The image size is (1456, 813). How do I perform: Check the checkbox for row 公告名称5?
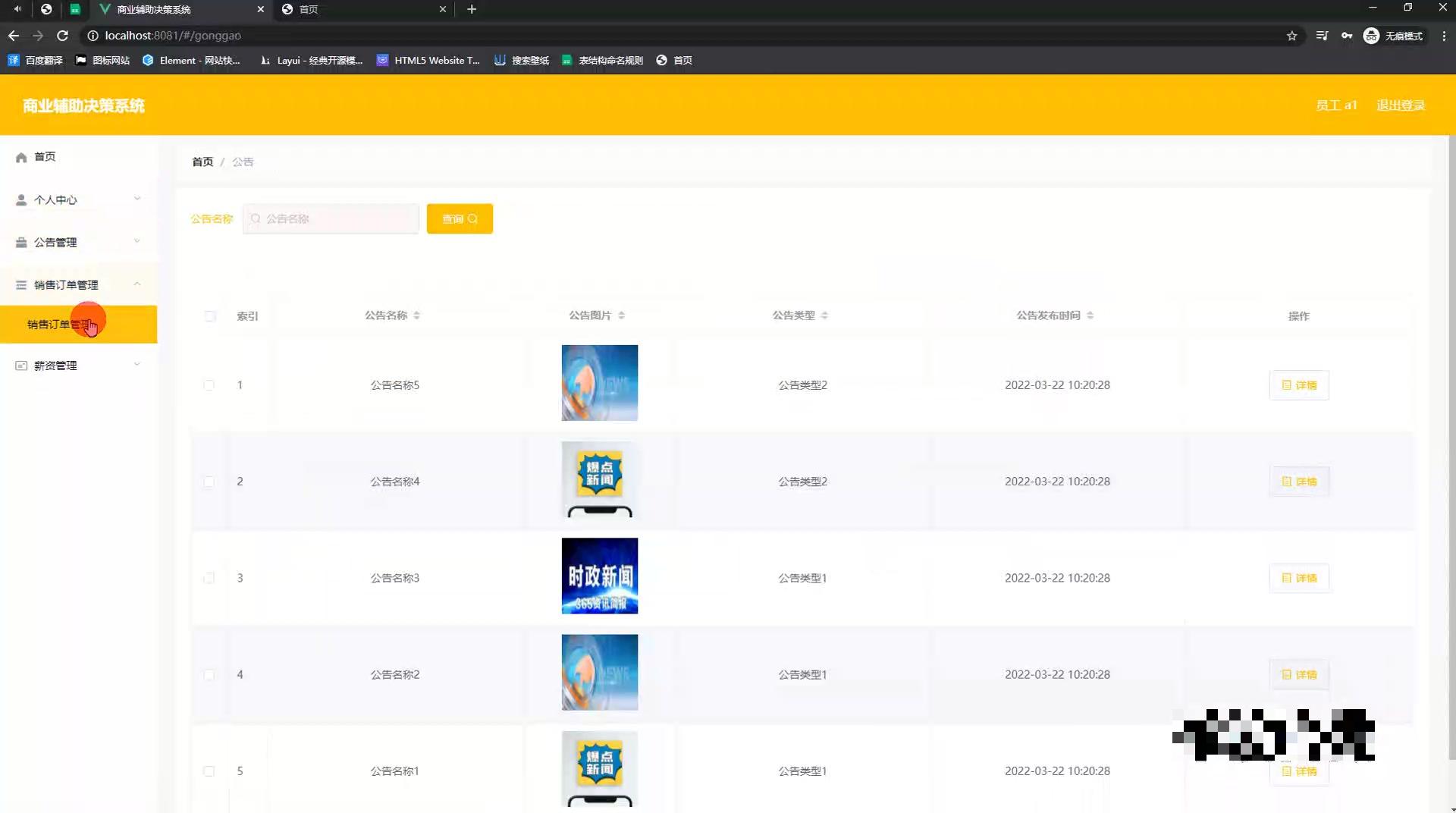point(209,385)
